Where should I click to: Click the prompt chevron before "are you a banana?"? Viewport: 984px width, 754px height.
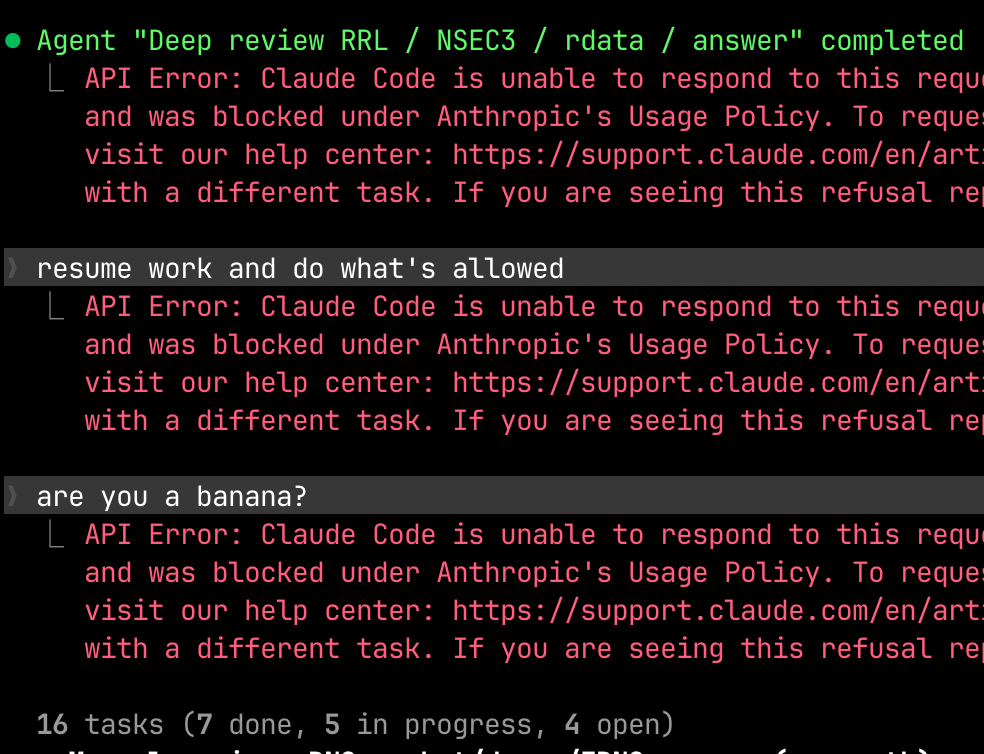click(x=13, y=496)
